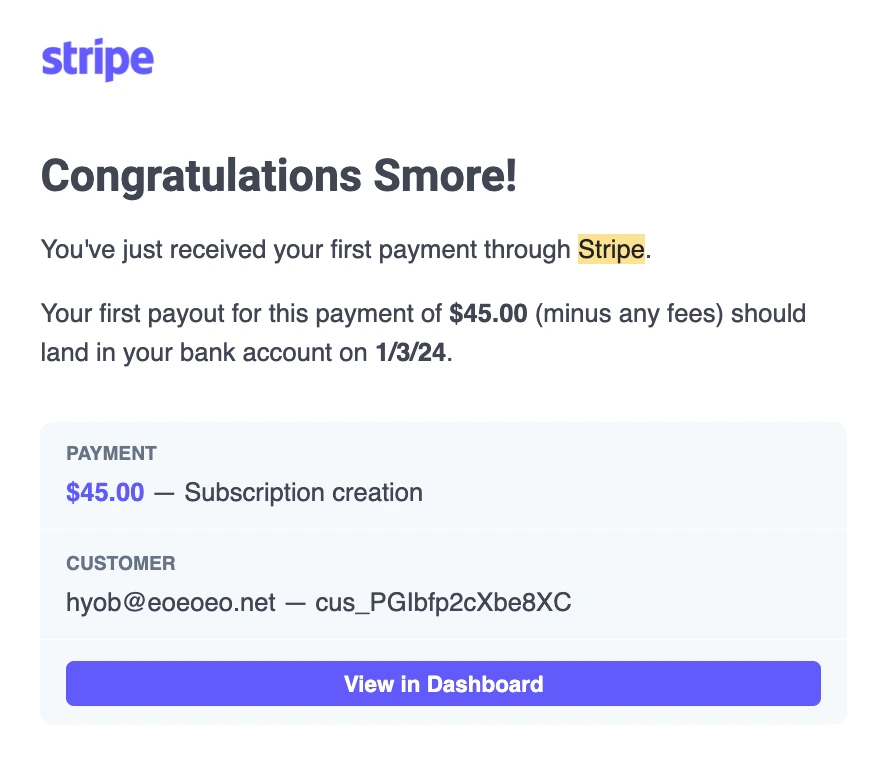The width and height of the screenshot is (888, 758).
Task: Click the "Your first payout" phrase
Action: click(133, 313)
